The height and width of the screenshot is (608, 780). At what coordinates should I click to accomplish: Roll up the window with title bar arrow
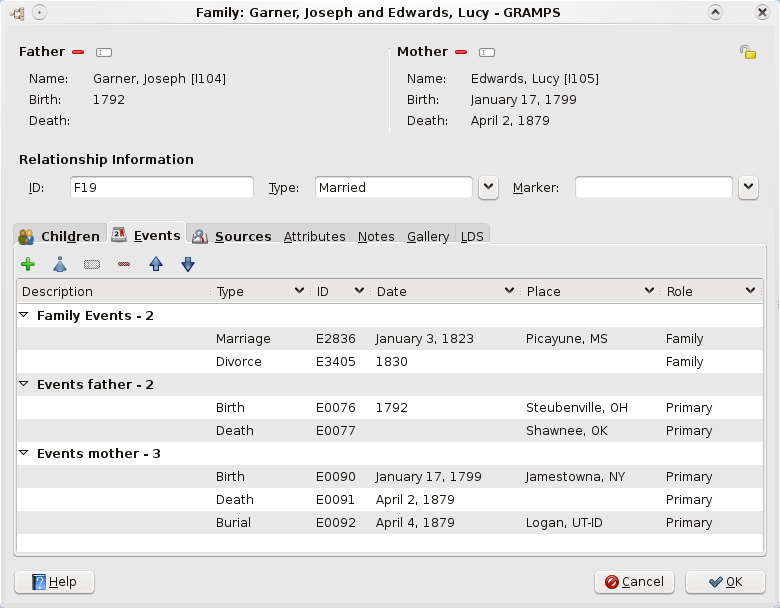[x=715, y=12]
